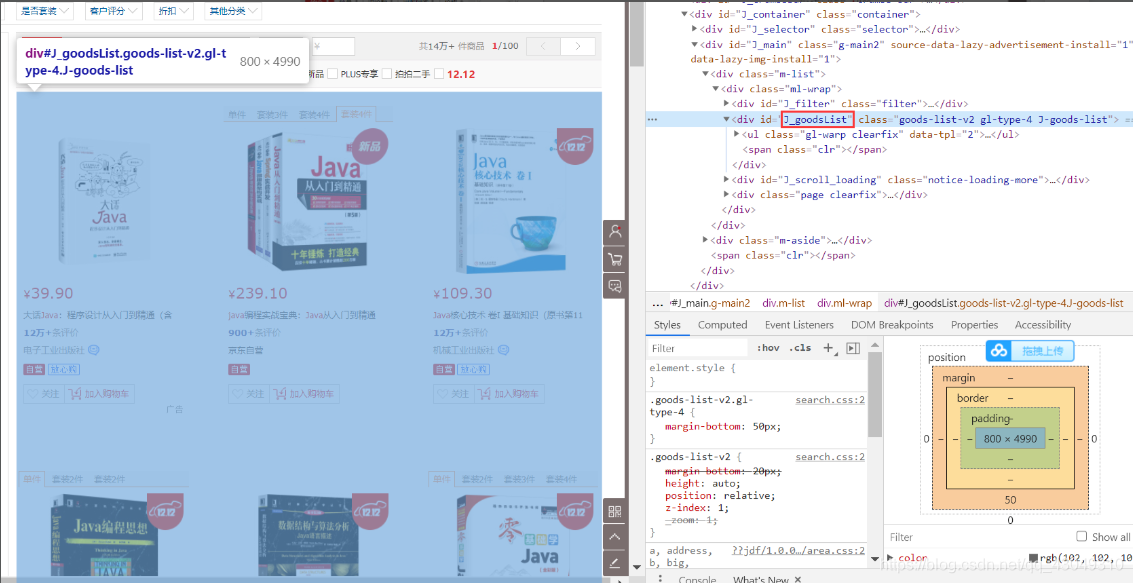Click the back-to-top arrow icon

click(615, 537)
